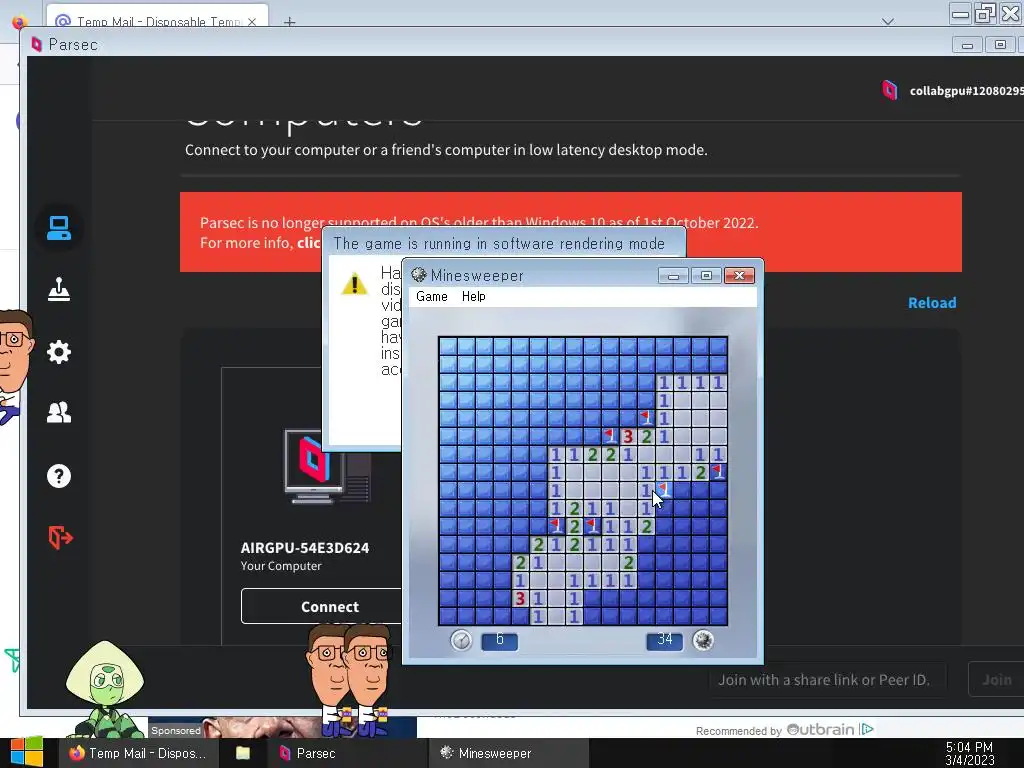
Task: Click the red Windows 10 support warning banner
Action: click(570, 232)
